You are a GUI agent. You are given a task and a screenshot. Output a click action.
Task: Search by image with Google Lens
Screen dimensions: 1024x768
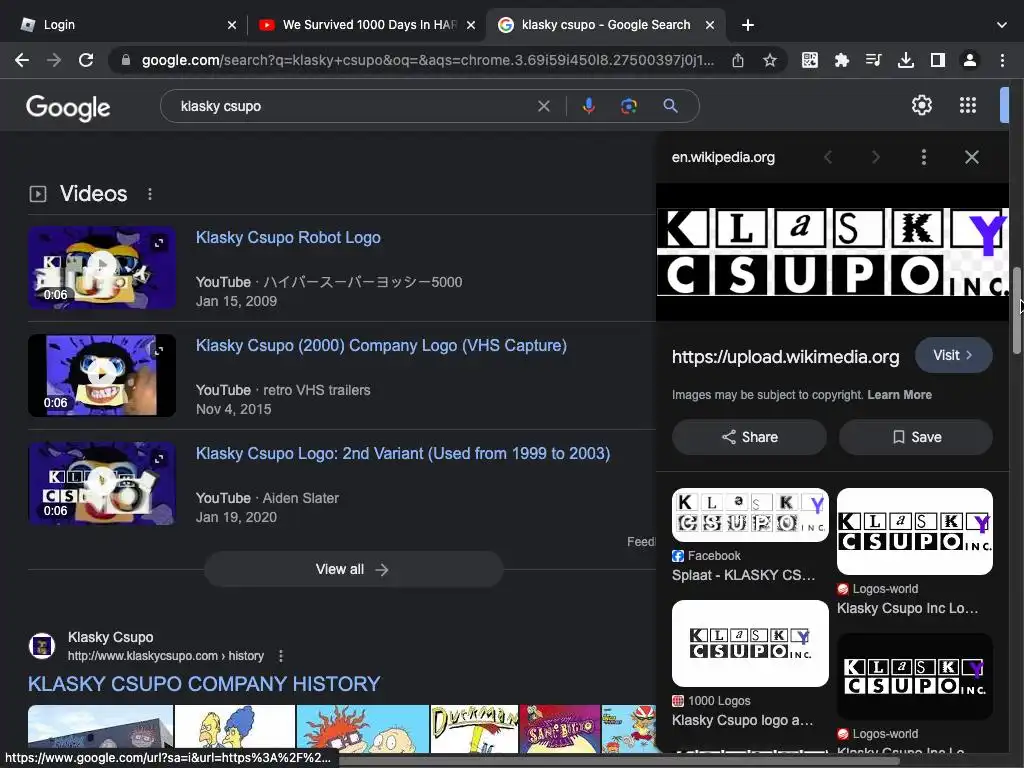tap(628, 106)
